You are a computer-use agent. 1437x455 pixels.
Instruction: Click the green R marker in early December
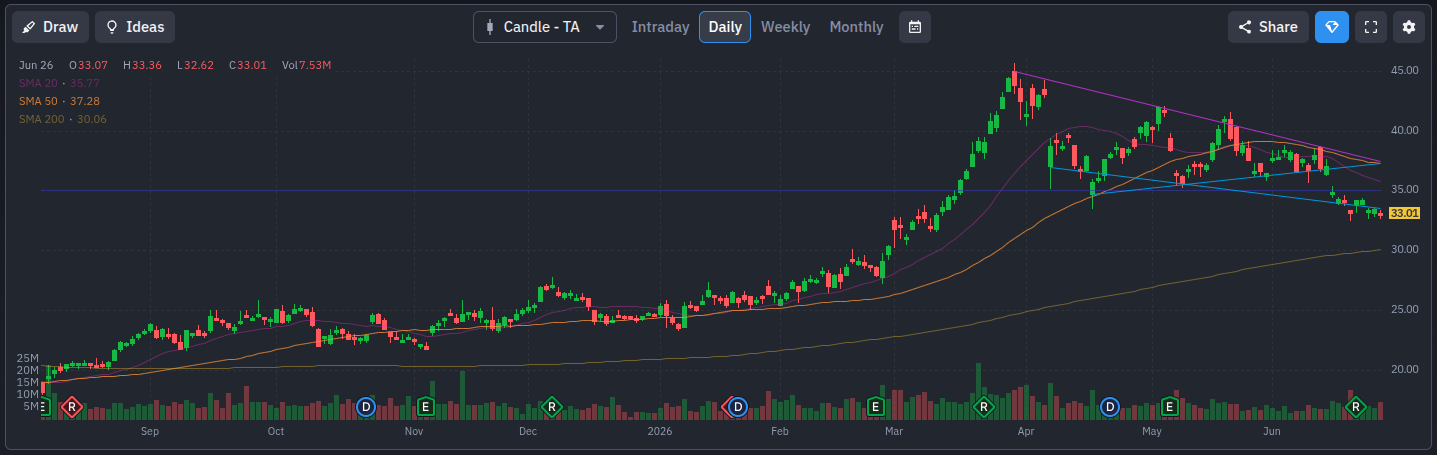550,407
